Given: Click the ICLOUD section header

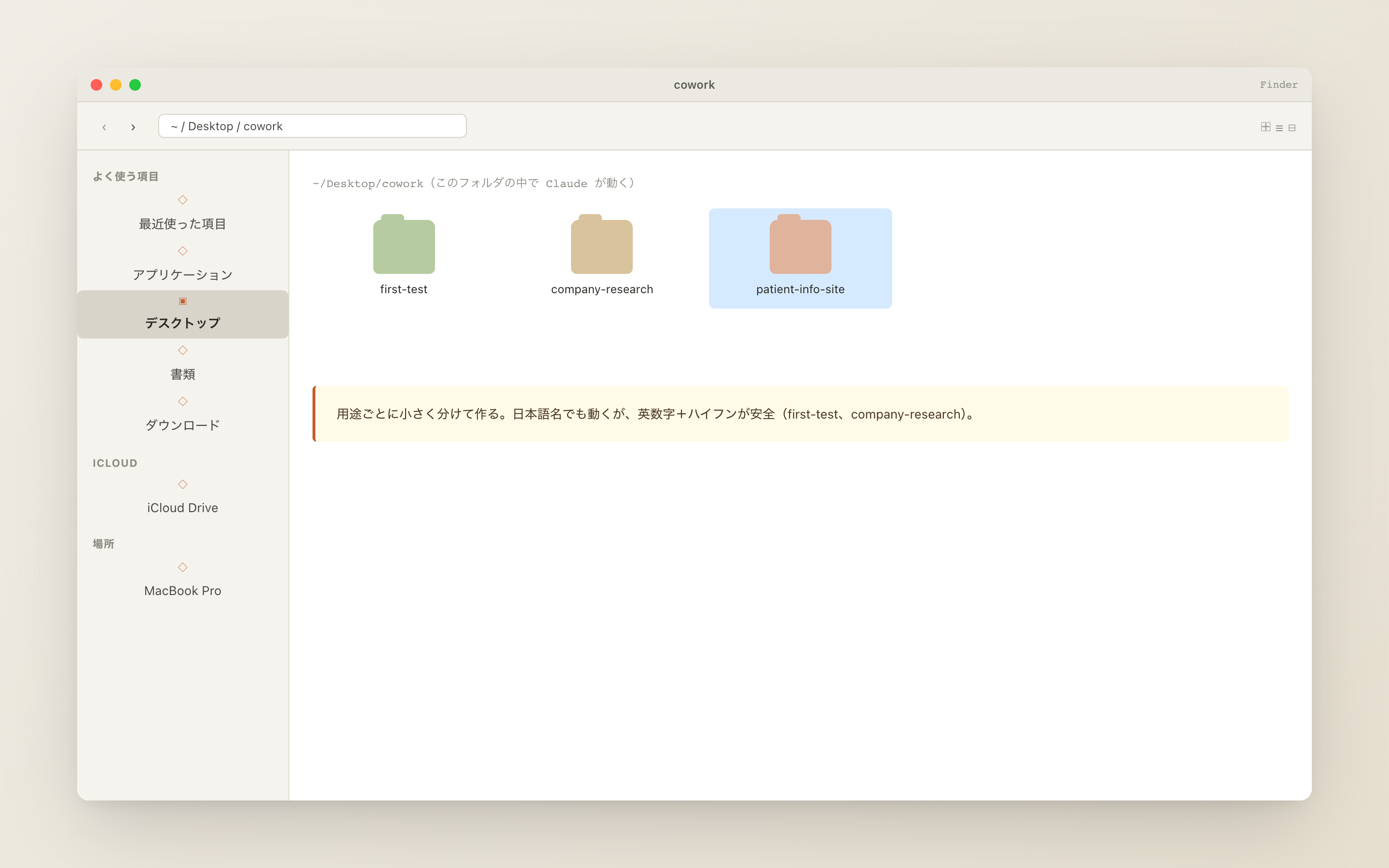Looking at the screenshot, I should (x=115, y=463).
